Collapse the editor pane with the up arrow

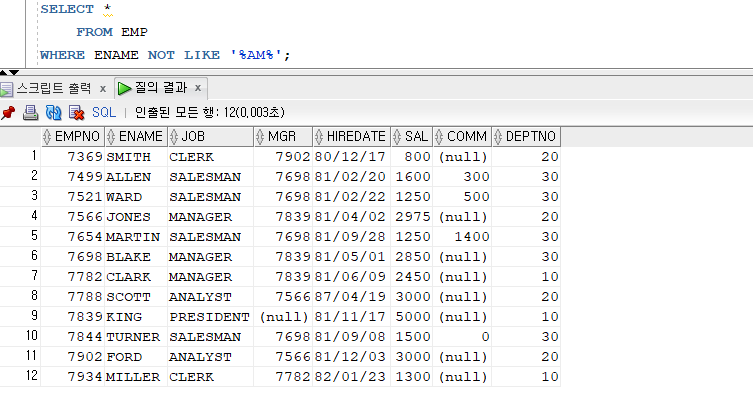[3, 72]
